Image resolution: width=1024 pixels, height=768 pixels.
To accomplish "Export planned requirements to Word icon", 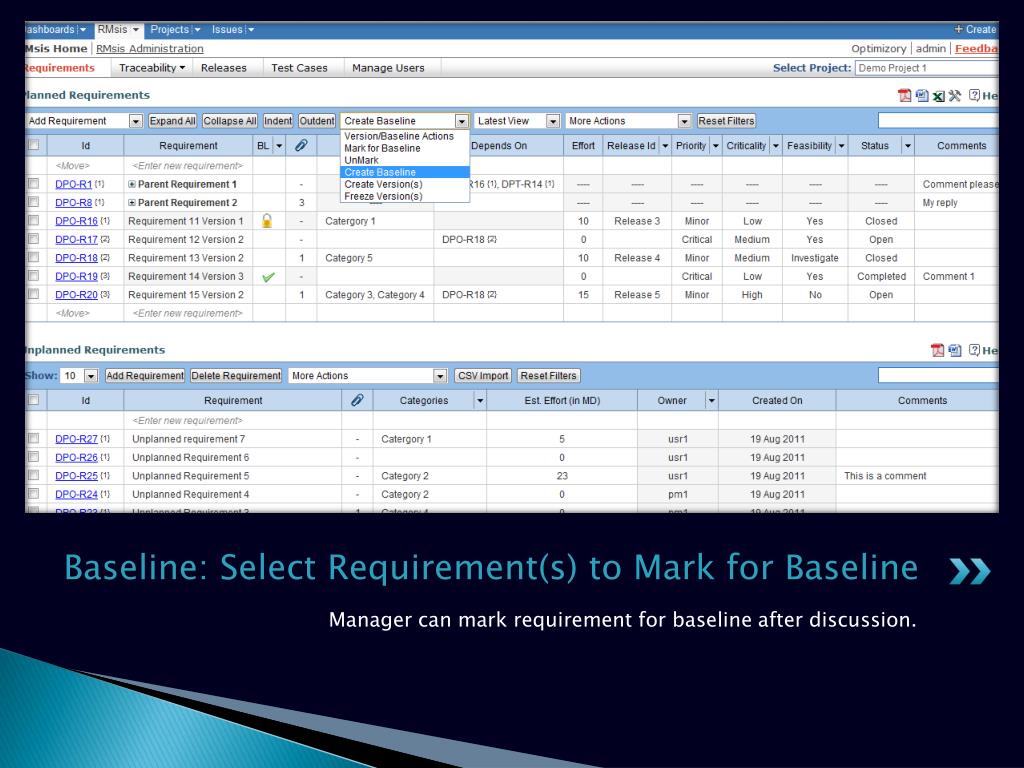I will (x=921, y=96).
